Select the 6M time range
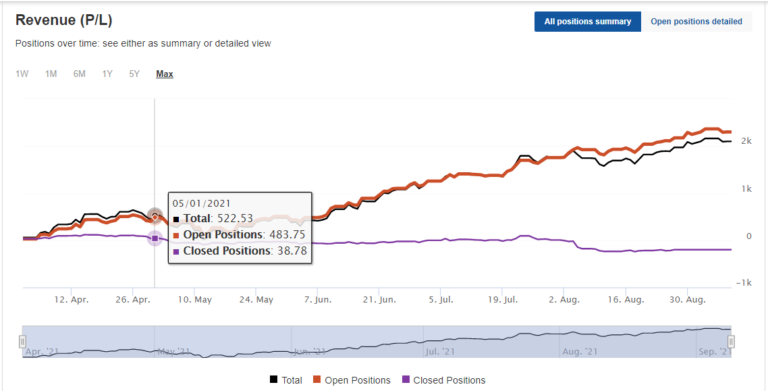Image resolution: width=768 pixels, height=391 pixels. tap(79, 74)
